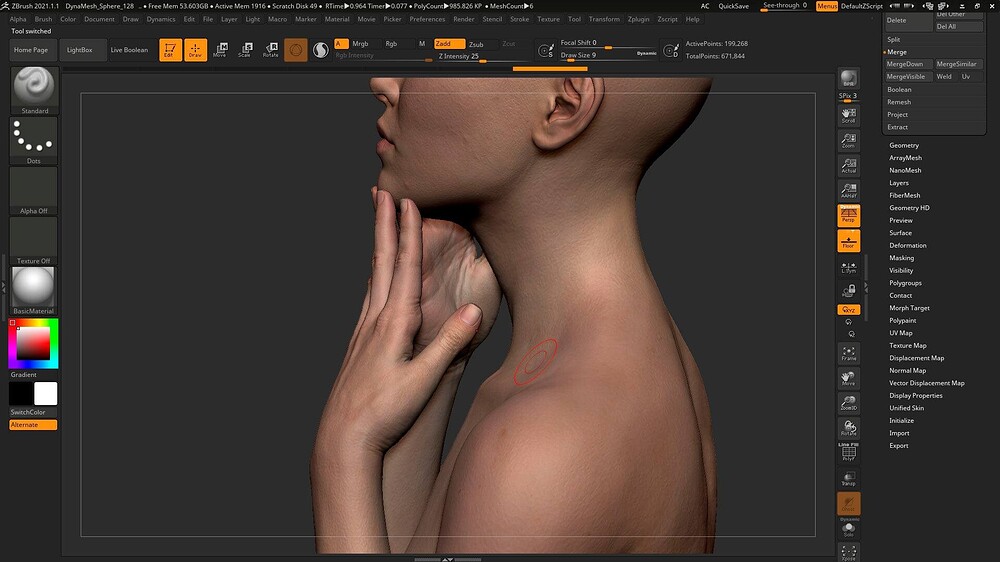Click the Live Boolean button
Image resolution: width=1000 pixels, height=562 pixels.
pyautogui.click(x=129, y=50)
